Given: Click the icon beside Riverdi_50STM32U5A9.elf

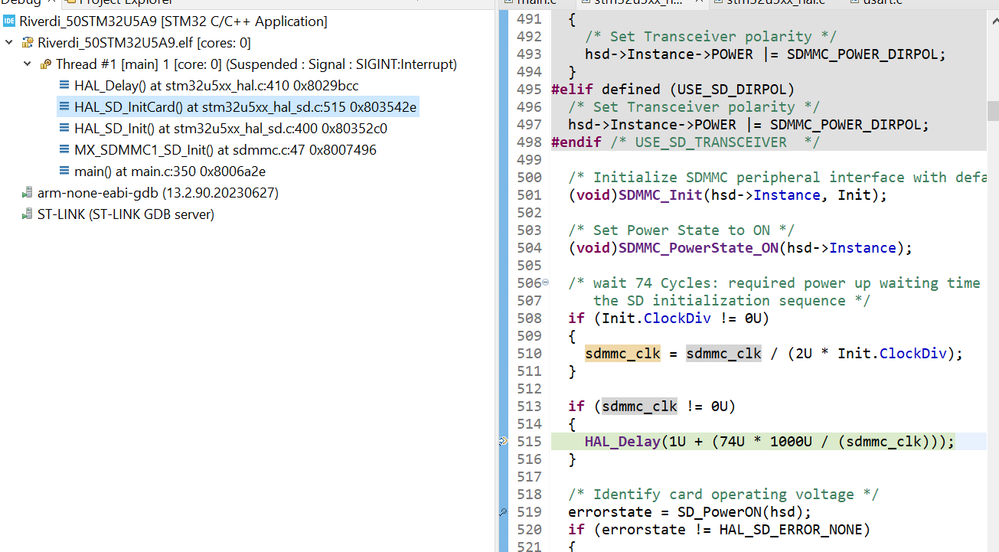Looking at the screenshot, I should point(27,43).
